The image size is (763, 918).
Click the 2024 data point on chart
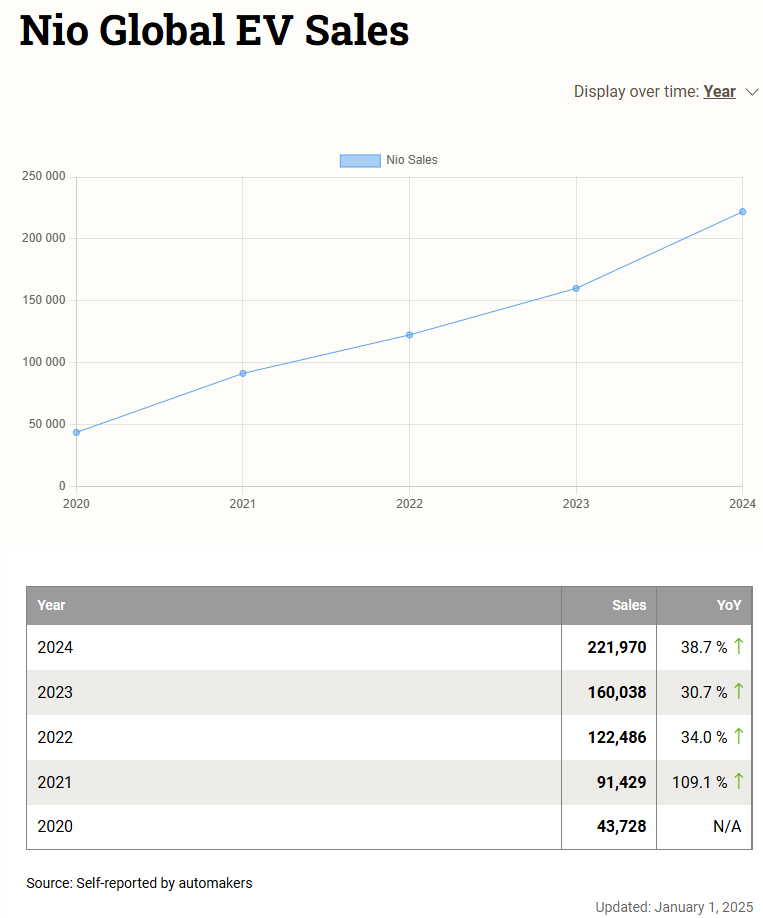742,212
